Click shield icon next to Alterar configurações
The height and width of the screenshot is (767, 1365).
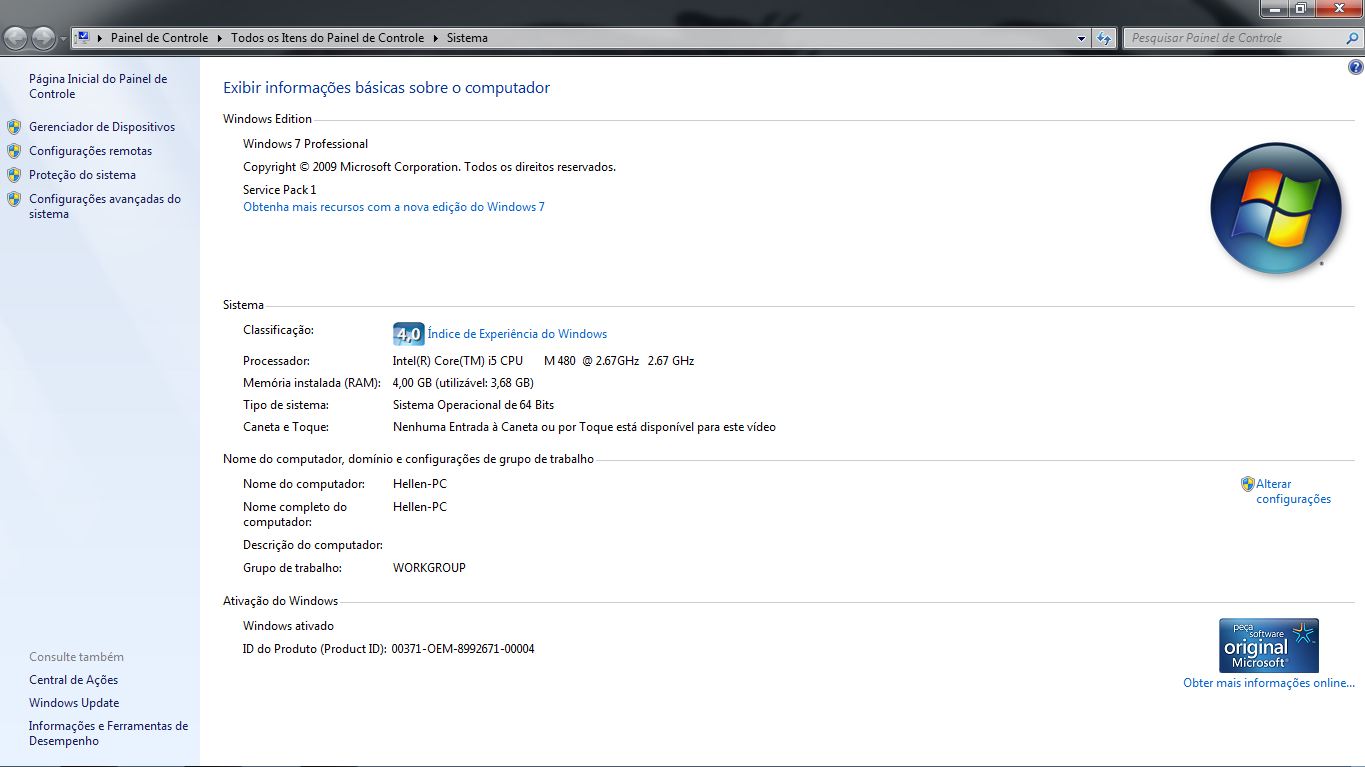coord(1247,484)
